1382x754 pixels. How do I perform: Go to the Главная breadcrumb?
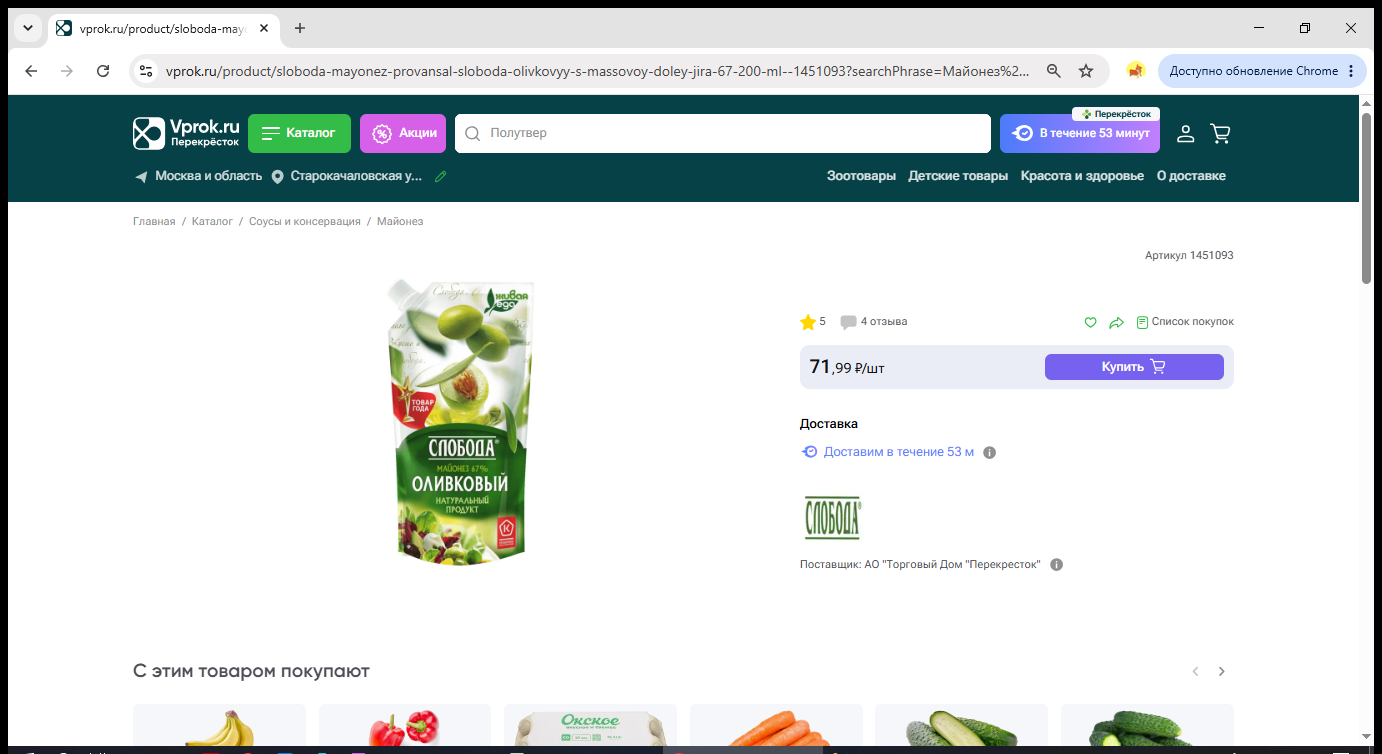click(x=154, y=221)
